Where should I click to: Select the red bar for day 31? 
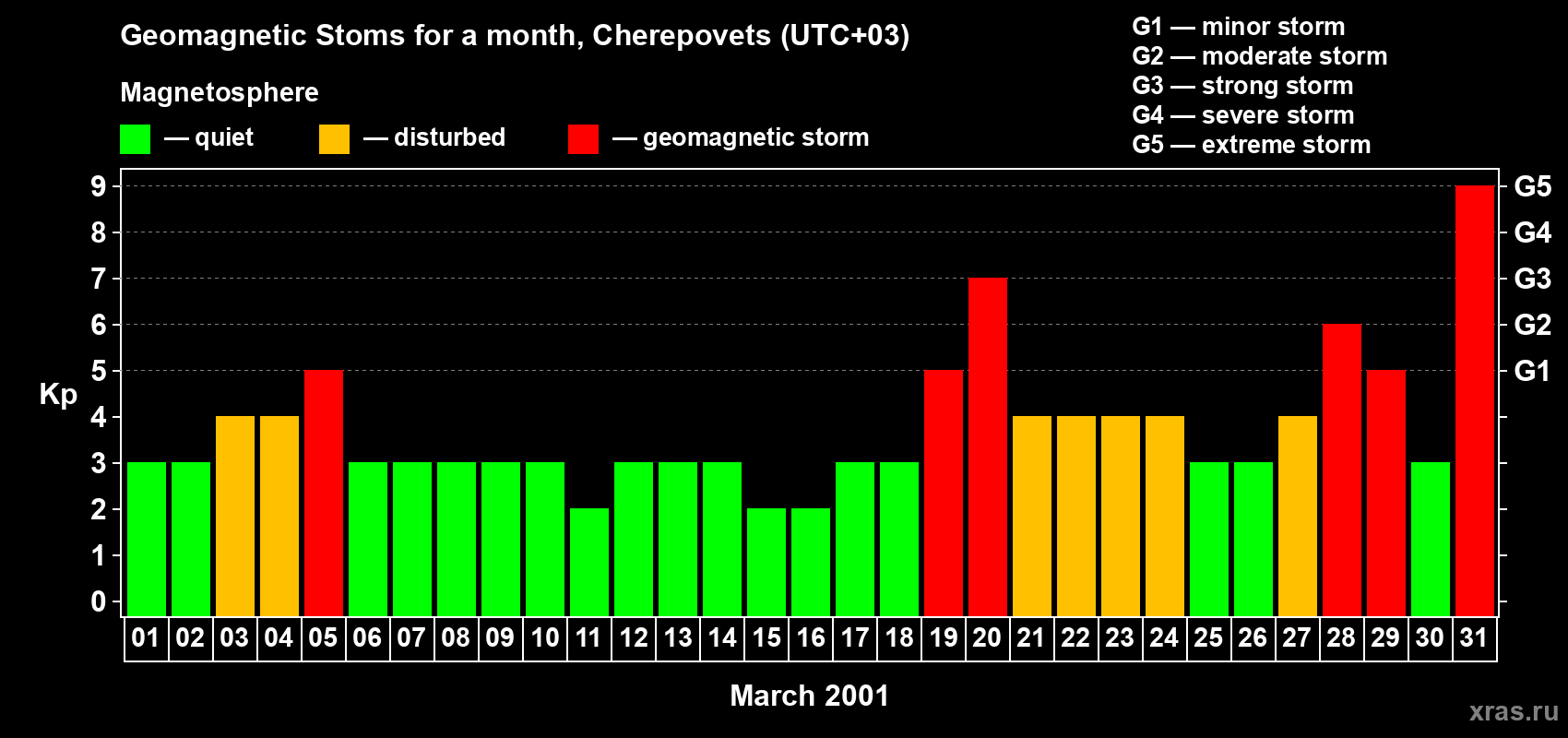click(x=1475, y=401)
